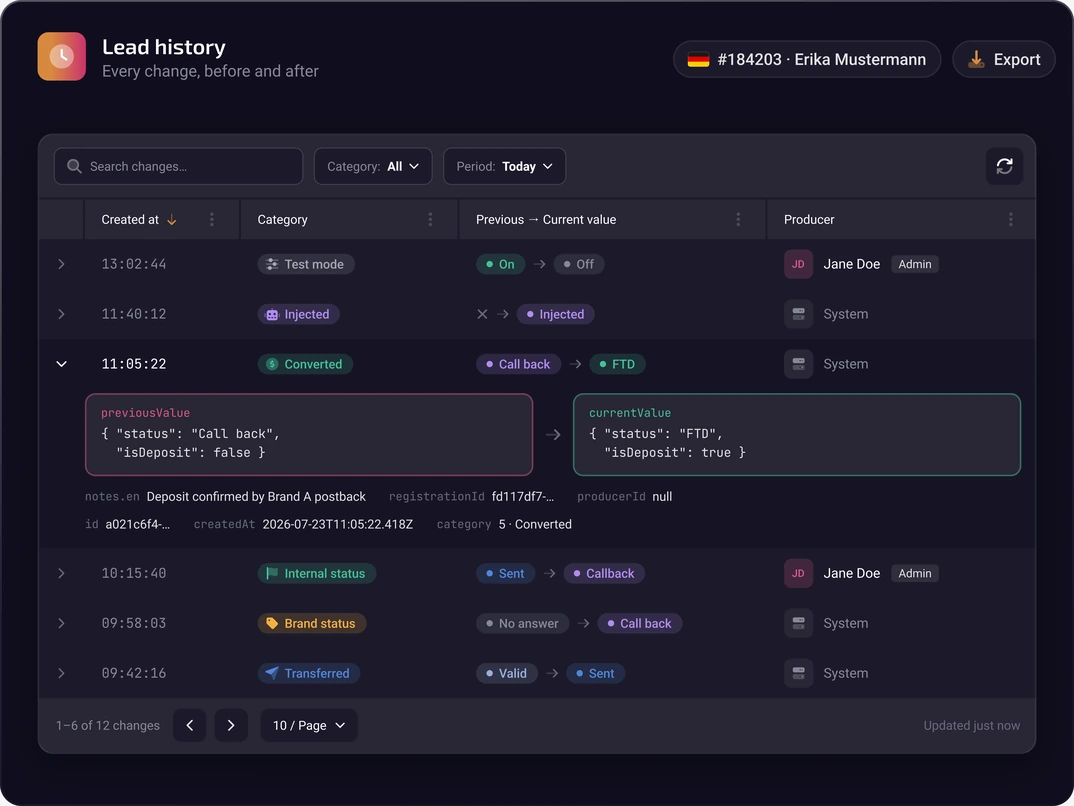Click the createdAt value 2026-07-23T11:05:22.418Z

(338, 524)
